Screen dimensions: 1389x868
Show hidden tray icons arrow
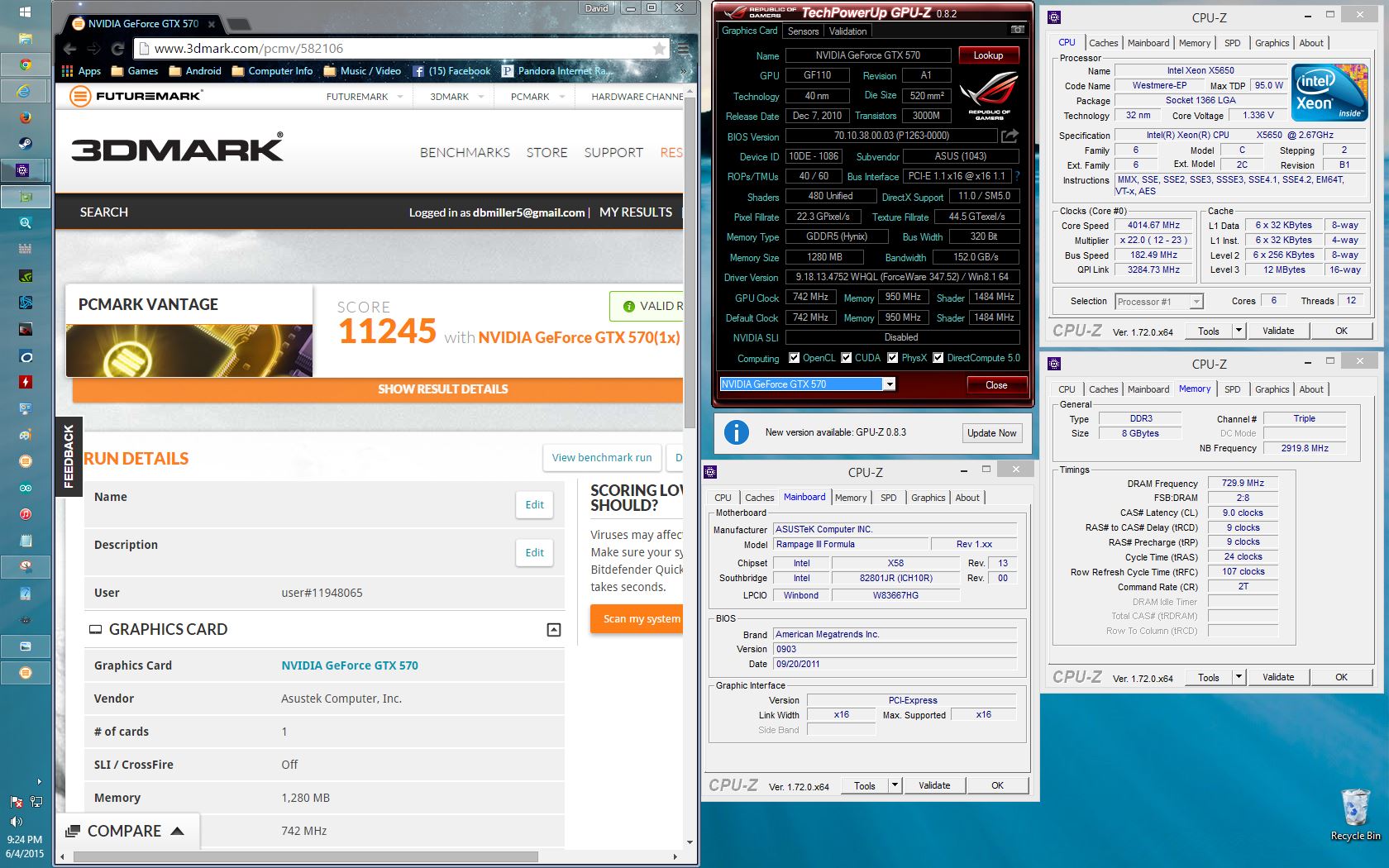pyautogui.click(x=38, y=781)
